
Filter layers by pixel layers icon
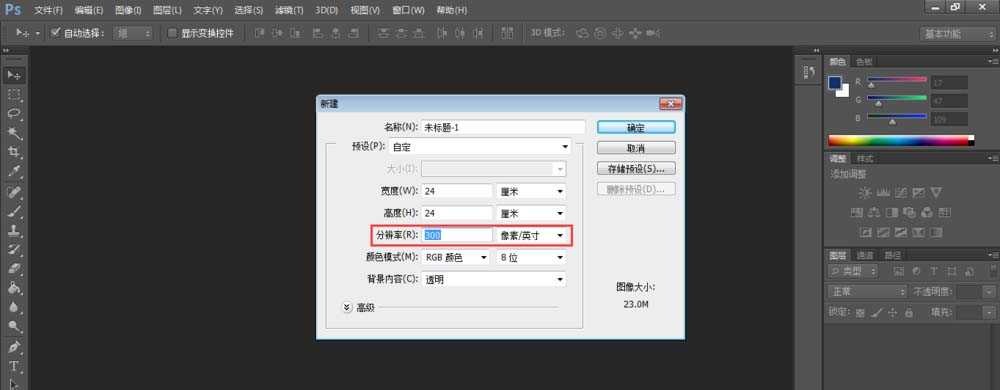click(x=899, y=271)
